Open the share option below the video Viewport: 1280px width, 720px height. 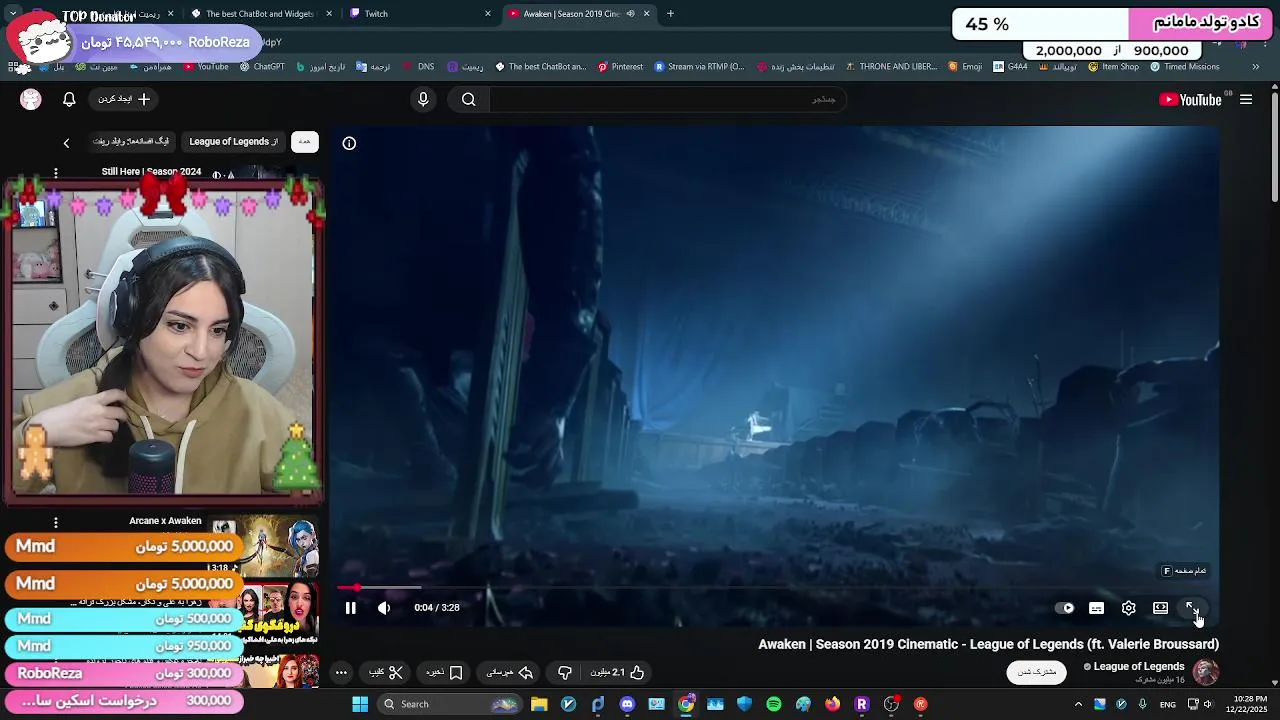510,673
